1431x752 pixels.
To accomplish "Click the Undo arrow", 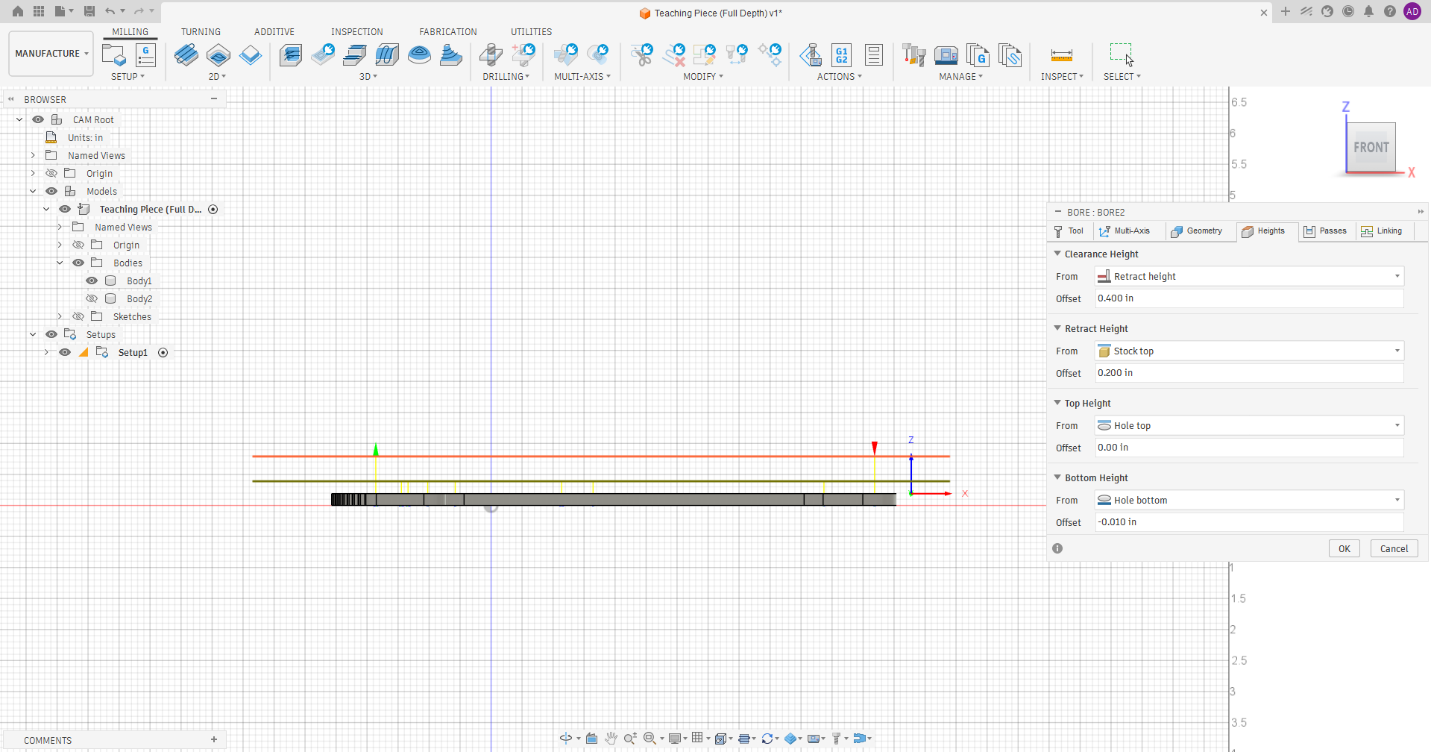I will pyautogui.click(x=111, y=11).
